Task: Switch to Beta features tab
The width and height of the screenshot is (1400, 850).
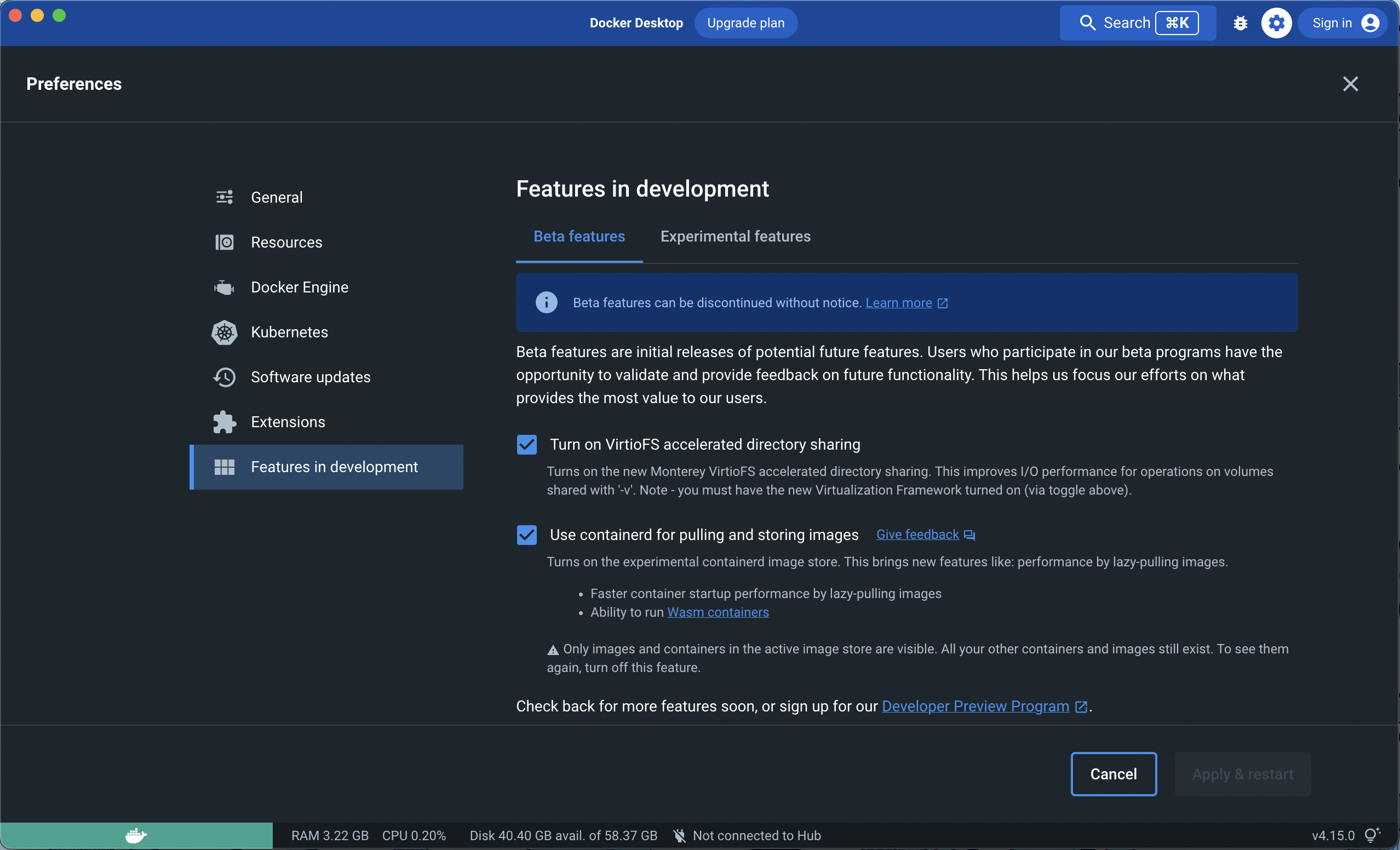Action: [579, 237]
